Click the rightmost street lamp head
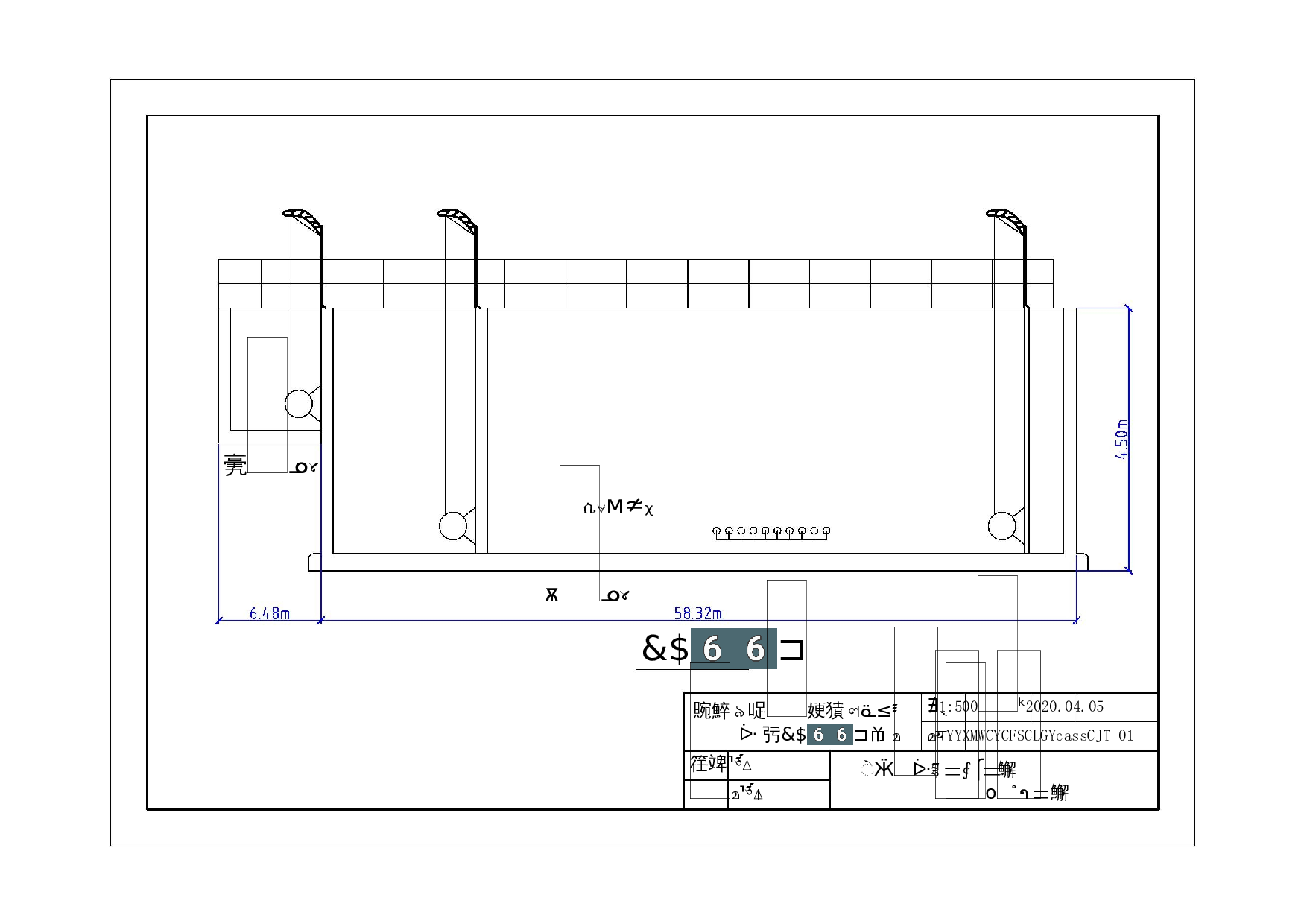 click(1005, 218)
